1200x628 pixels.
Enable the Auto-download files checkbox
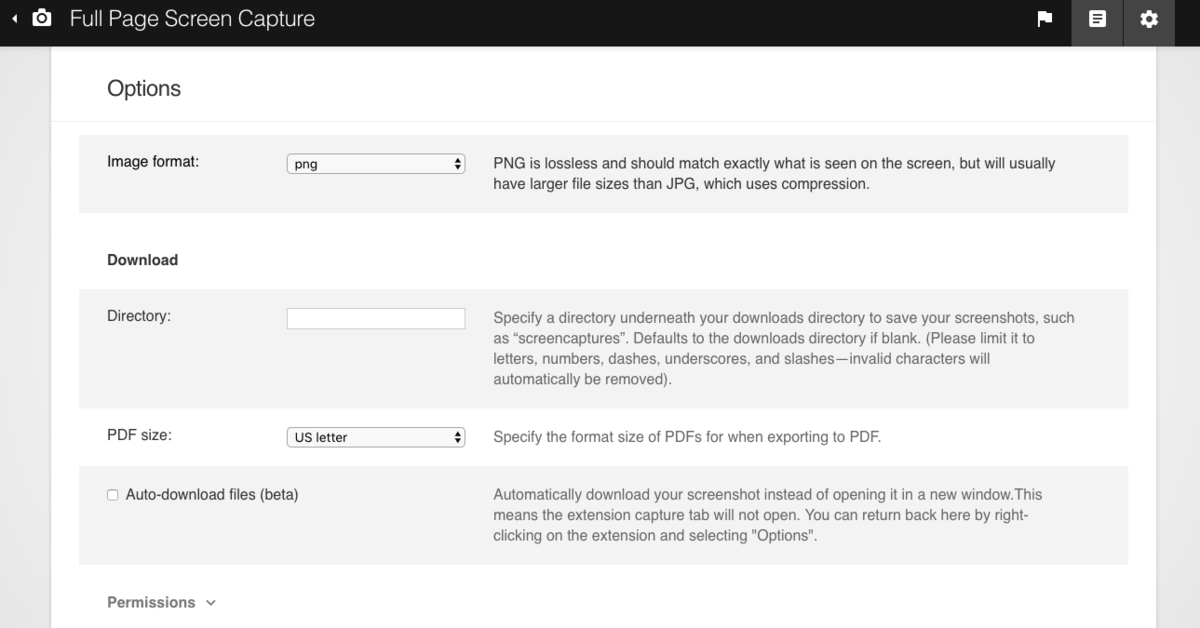[x=113, y=495]
